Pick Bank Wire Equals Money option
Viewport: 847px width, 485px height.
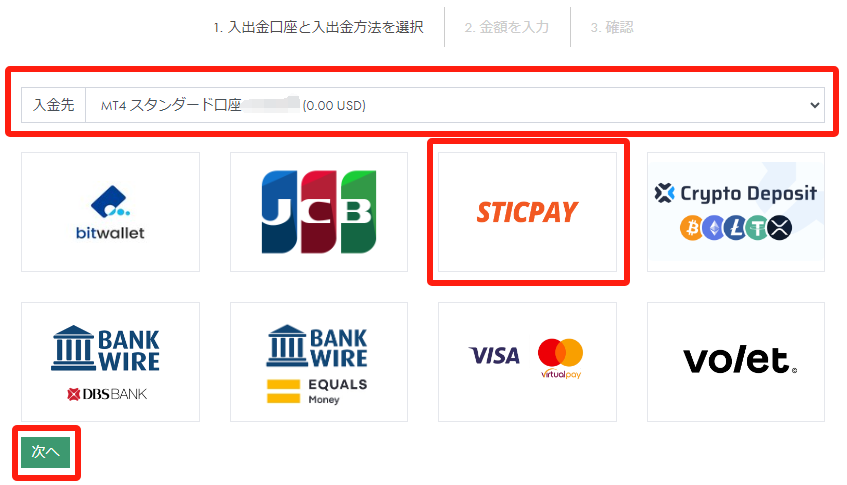[x=319, y=362]
